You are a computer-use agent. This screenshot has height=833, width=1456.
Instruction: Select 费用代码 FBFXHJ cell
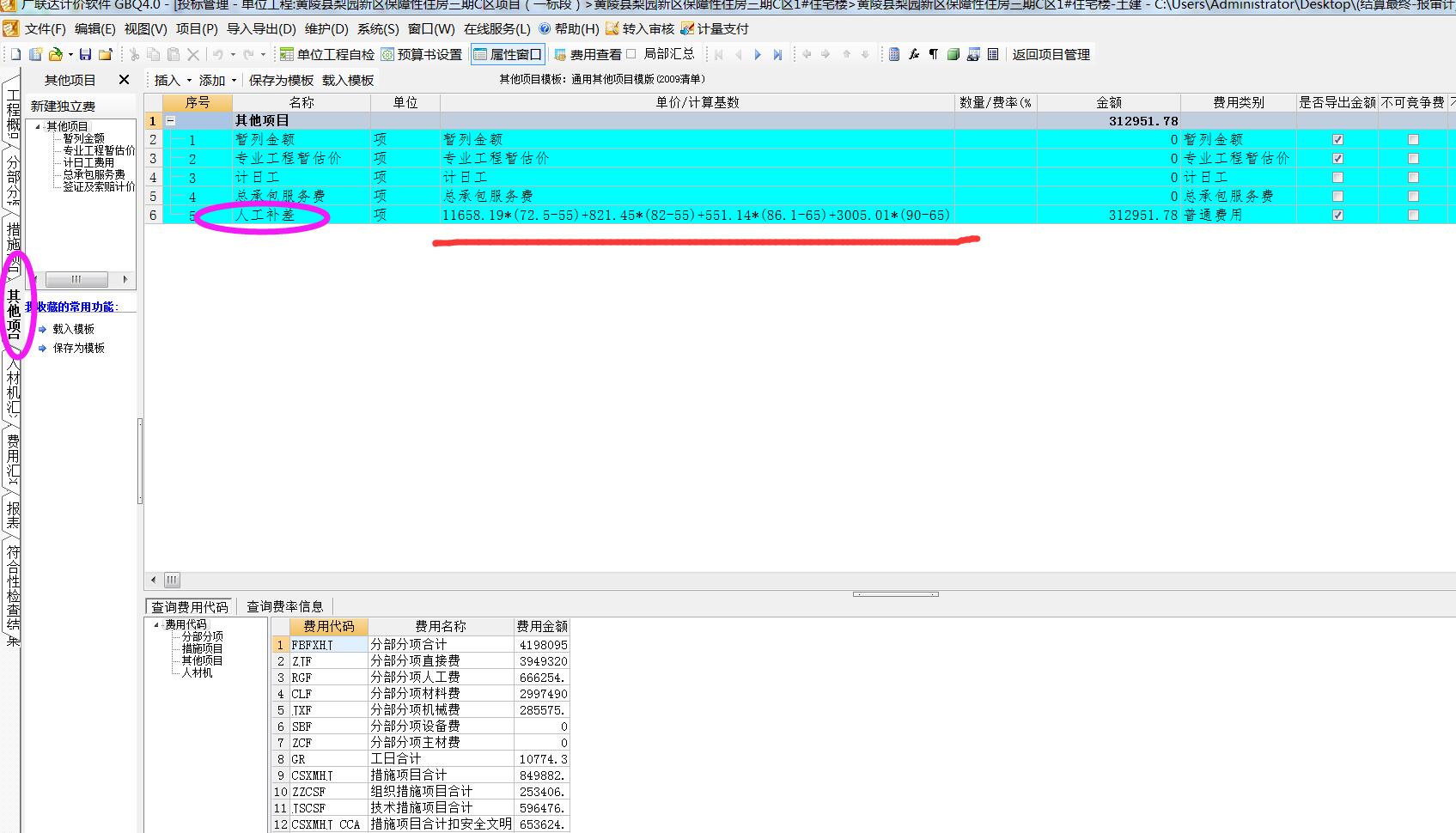(328, 644)
